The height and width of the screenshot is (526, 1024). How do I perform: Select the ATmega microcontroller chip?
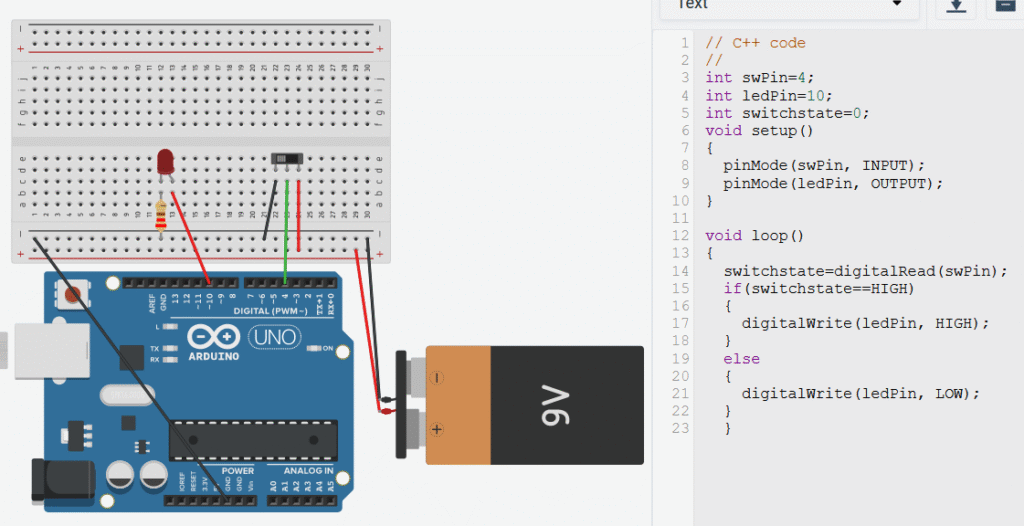[x=253, y=440]
